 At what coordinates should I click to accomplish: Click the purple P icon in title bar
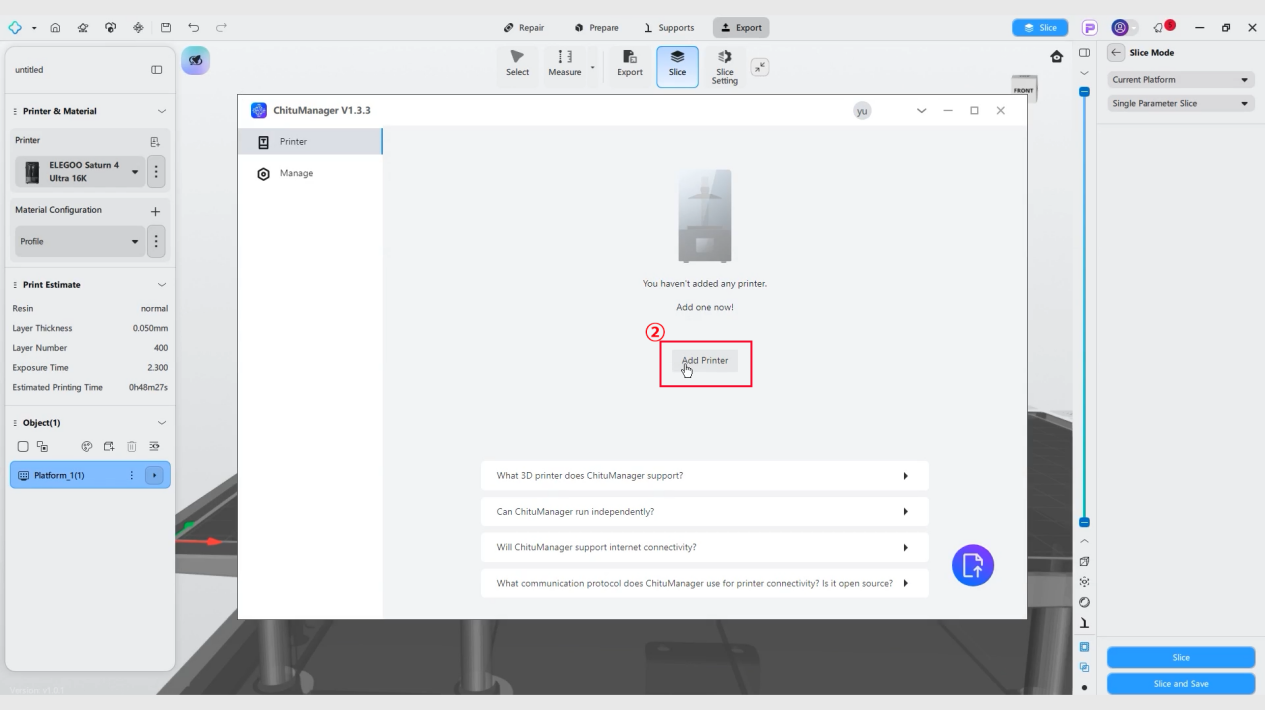[x=1089, y=28]
